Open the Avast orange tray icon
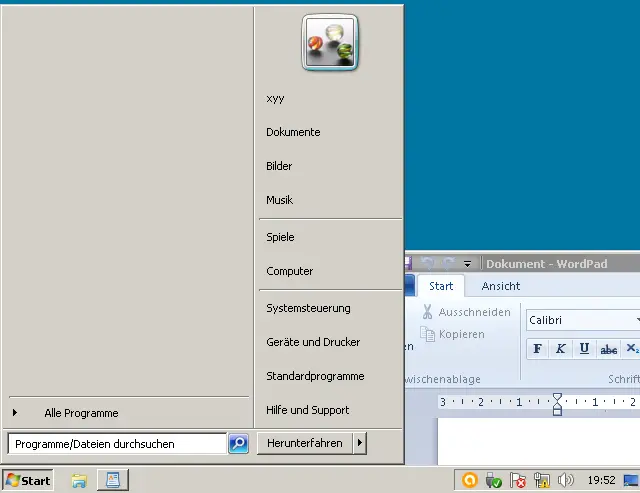640x493 pixels. coord(469,481)
